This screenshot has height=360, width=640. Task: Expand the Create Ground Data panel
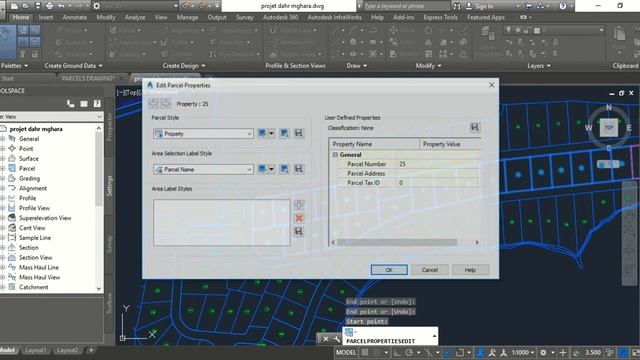(73, 66)
